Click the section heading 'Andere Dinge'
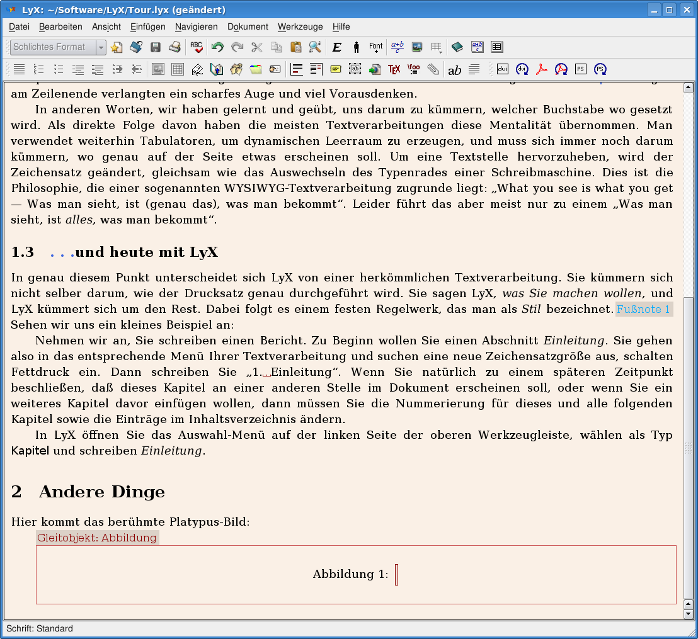The height and width of the screenshot is (639, 698). 102,492
